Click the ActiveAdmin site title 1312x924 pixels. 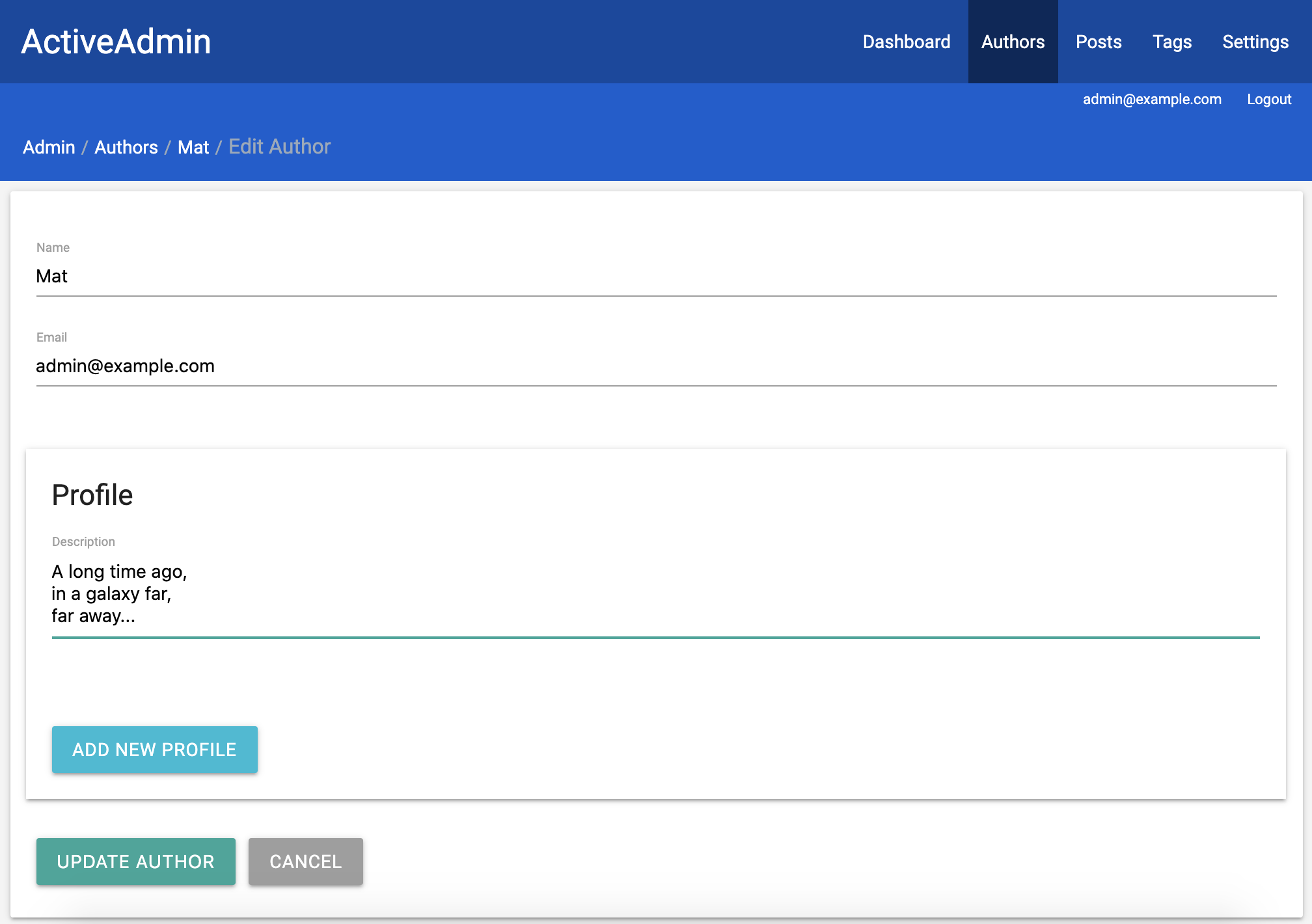click(116, 42)
